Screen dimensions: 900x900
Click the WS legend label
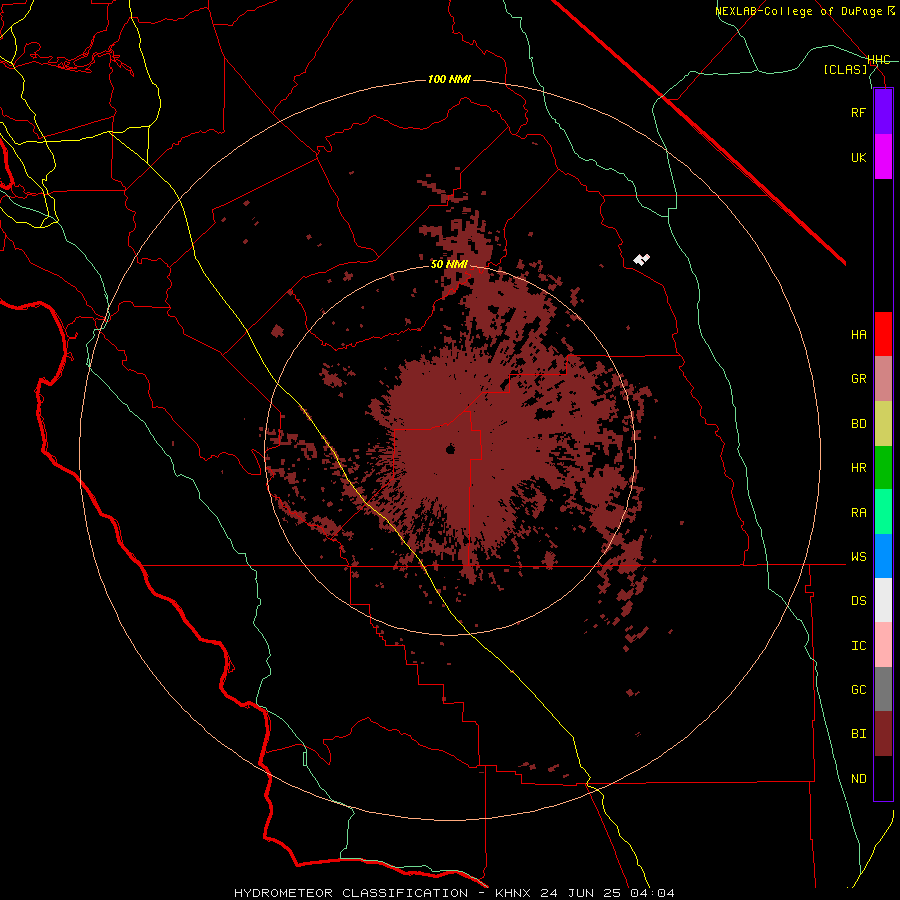pyautogui.click(x=858, y=557)
